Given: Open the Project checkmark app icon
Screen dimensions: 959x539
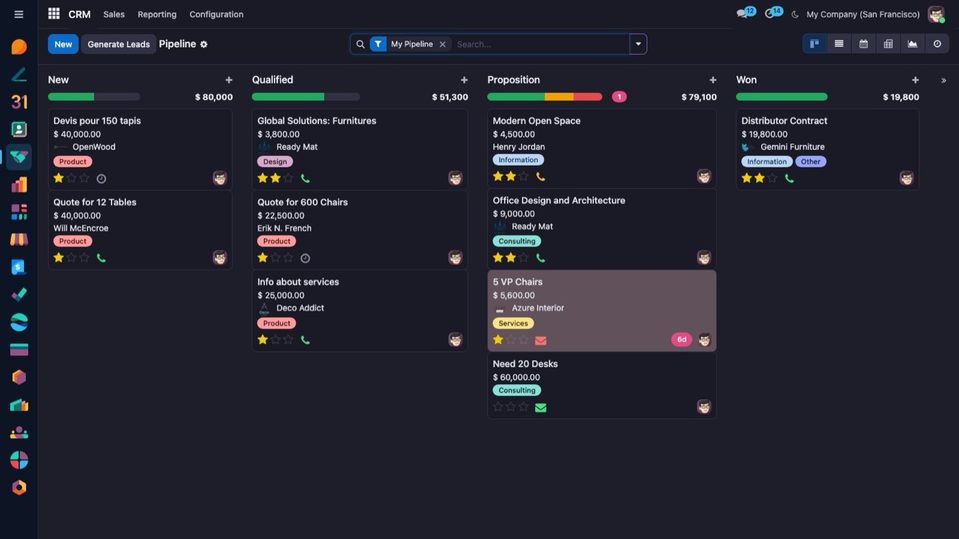Looking at the screenshot, I should [19, 294].
